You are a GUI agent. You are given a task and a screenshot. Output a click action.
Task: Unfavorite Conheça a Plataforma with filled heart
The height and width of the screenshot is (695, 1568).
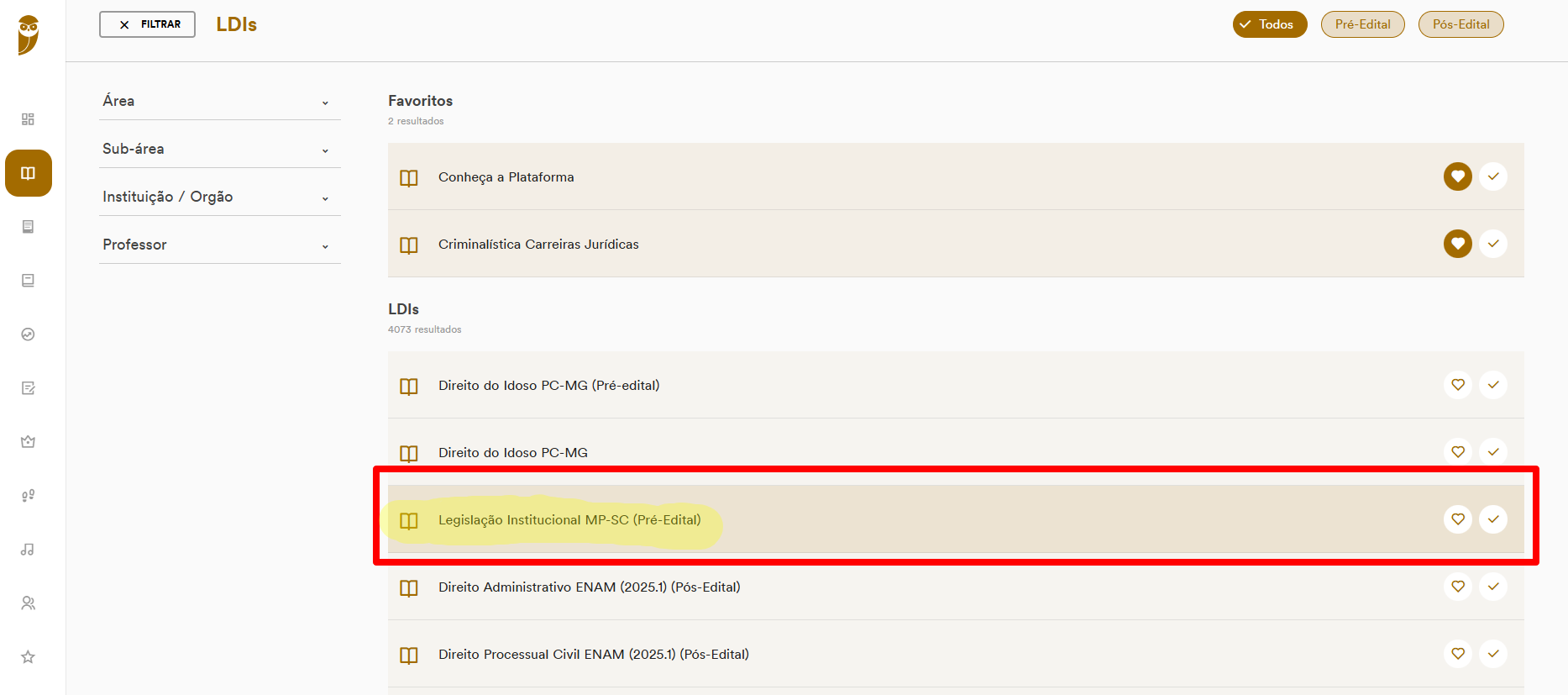[1458, 176]
